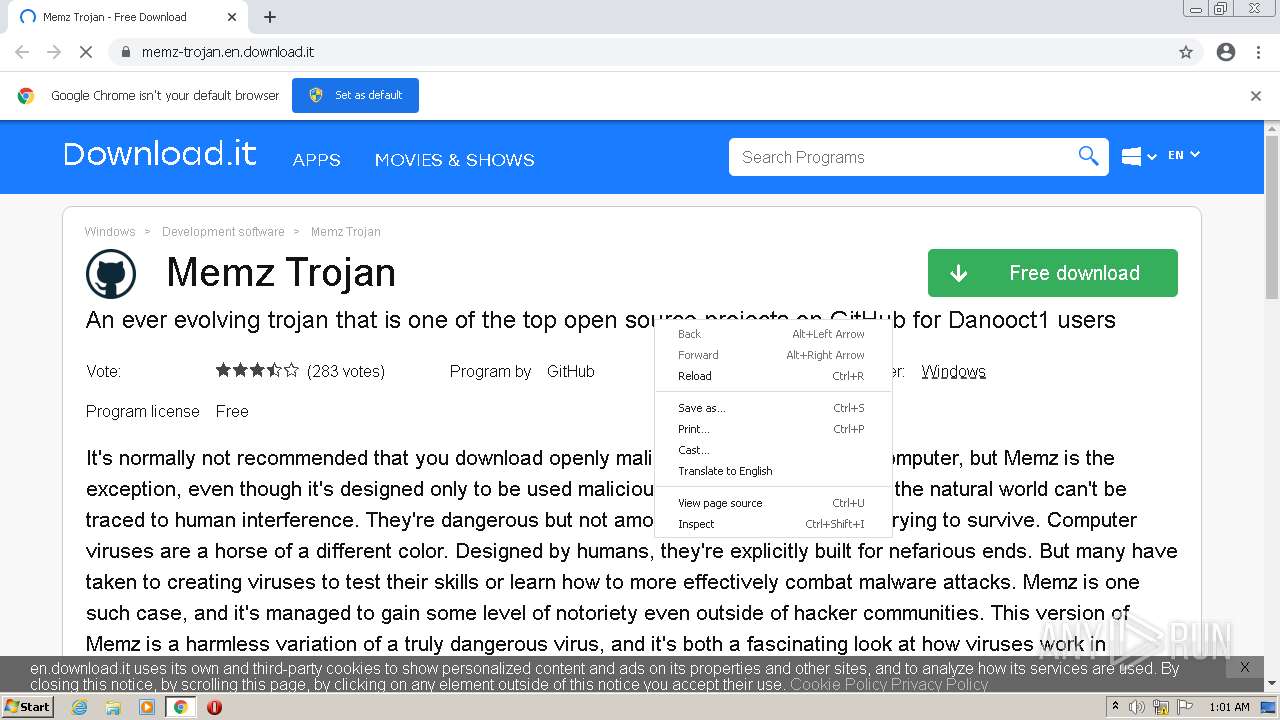Click the Chrome taskbar icon
Viewport: 1280px width, 720px height.
click(181, 707)
